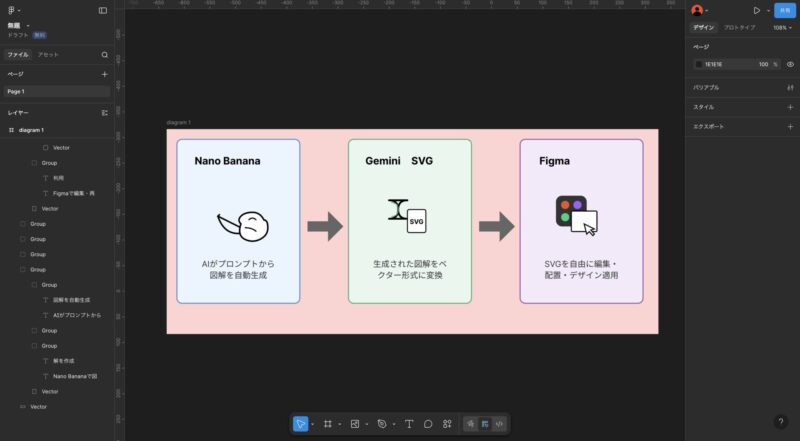Image resolution: width=800 pixels, height=441 pixels.
Task: Select the Figma cursor illustration on canvas
Action: coord(577,215)
